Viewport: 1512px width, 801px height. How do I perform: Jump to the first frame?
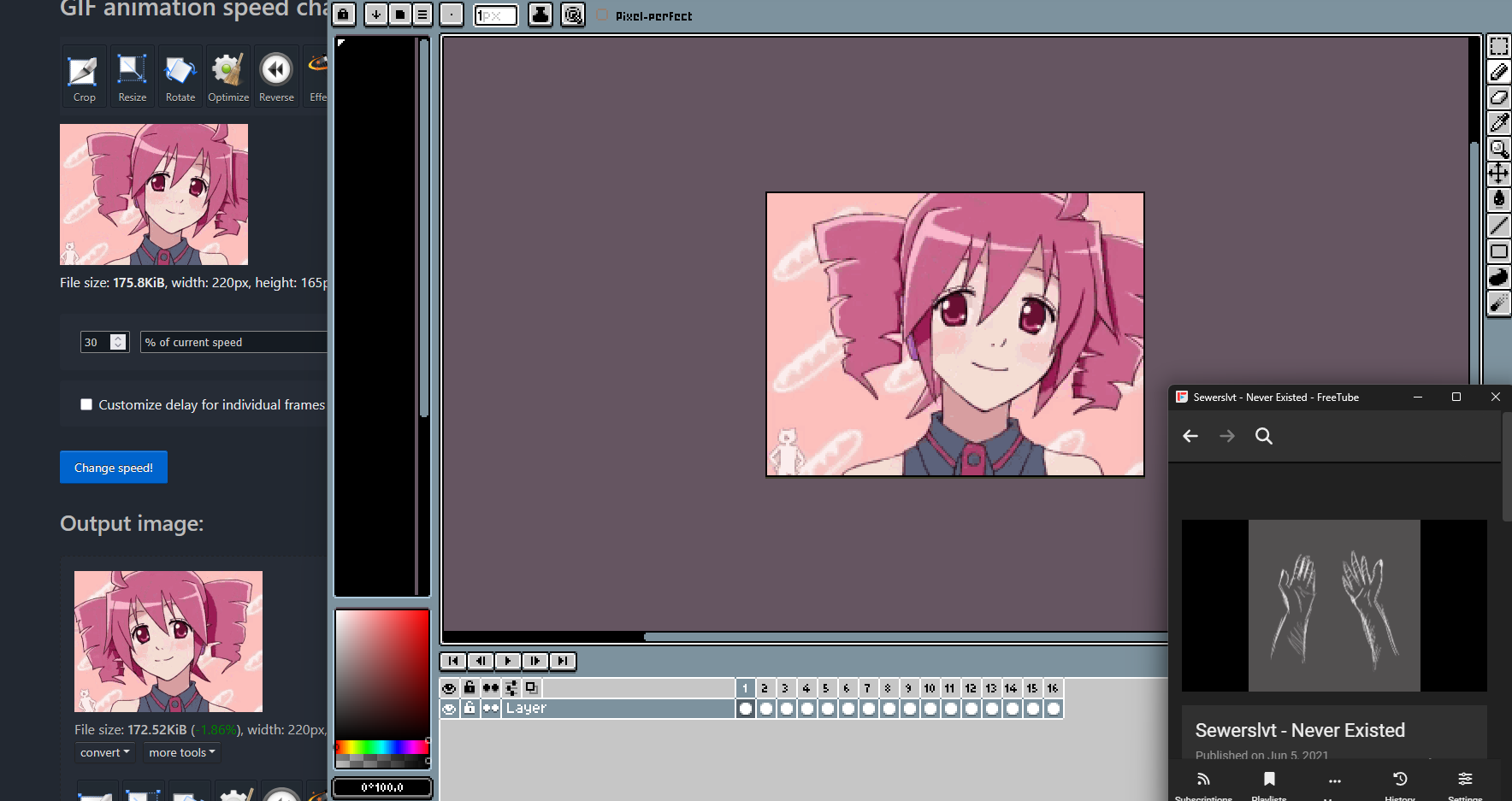pos(453,661)
